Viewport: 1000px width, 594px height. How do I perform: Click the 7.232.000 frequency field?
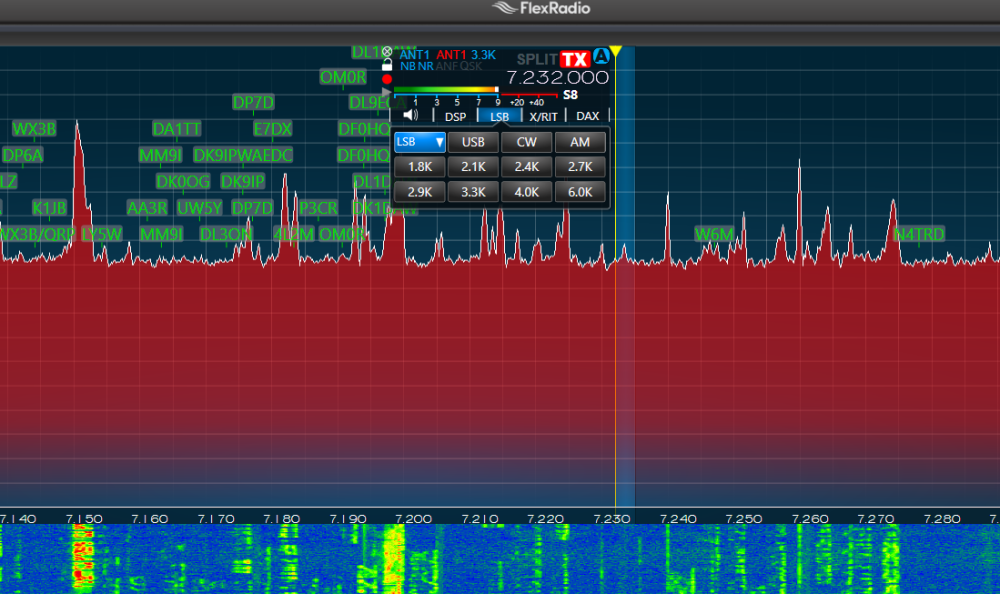(557, 78)
